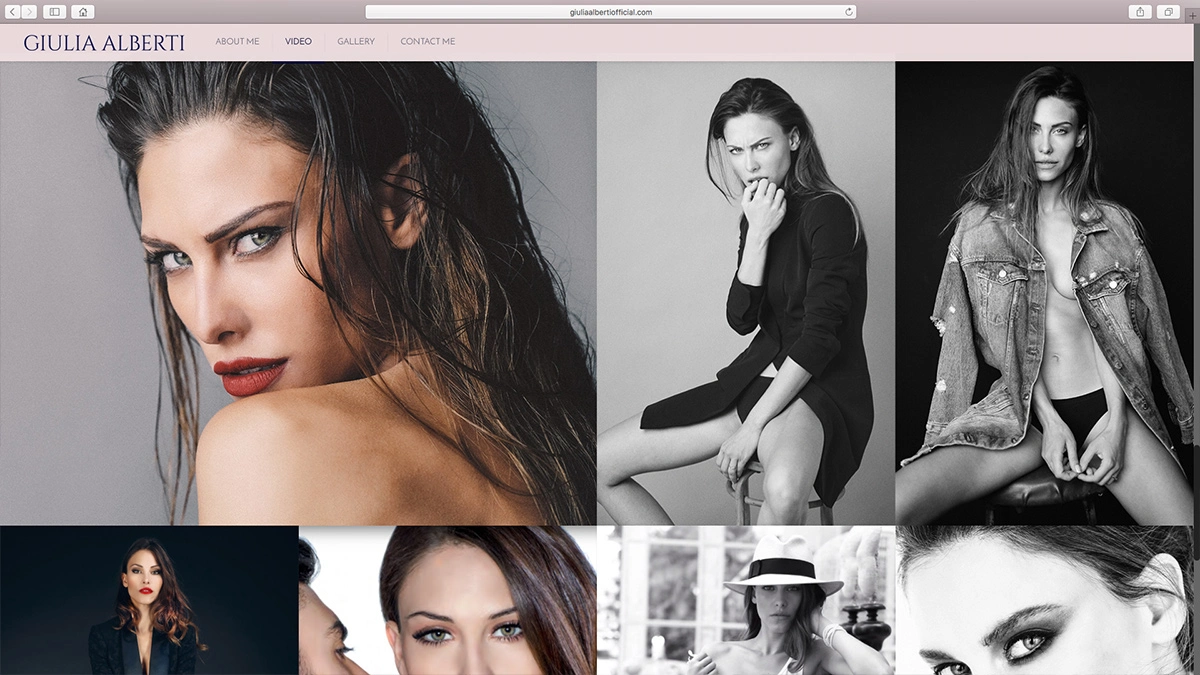The width and height of the screenshot is (1200, 675).
Task: Go back with the browser back arrow
Action: pyautogui.click(x=14, y=12)
